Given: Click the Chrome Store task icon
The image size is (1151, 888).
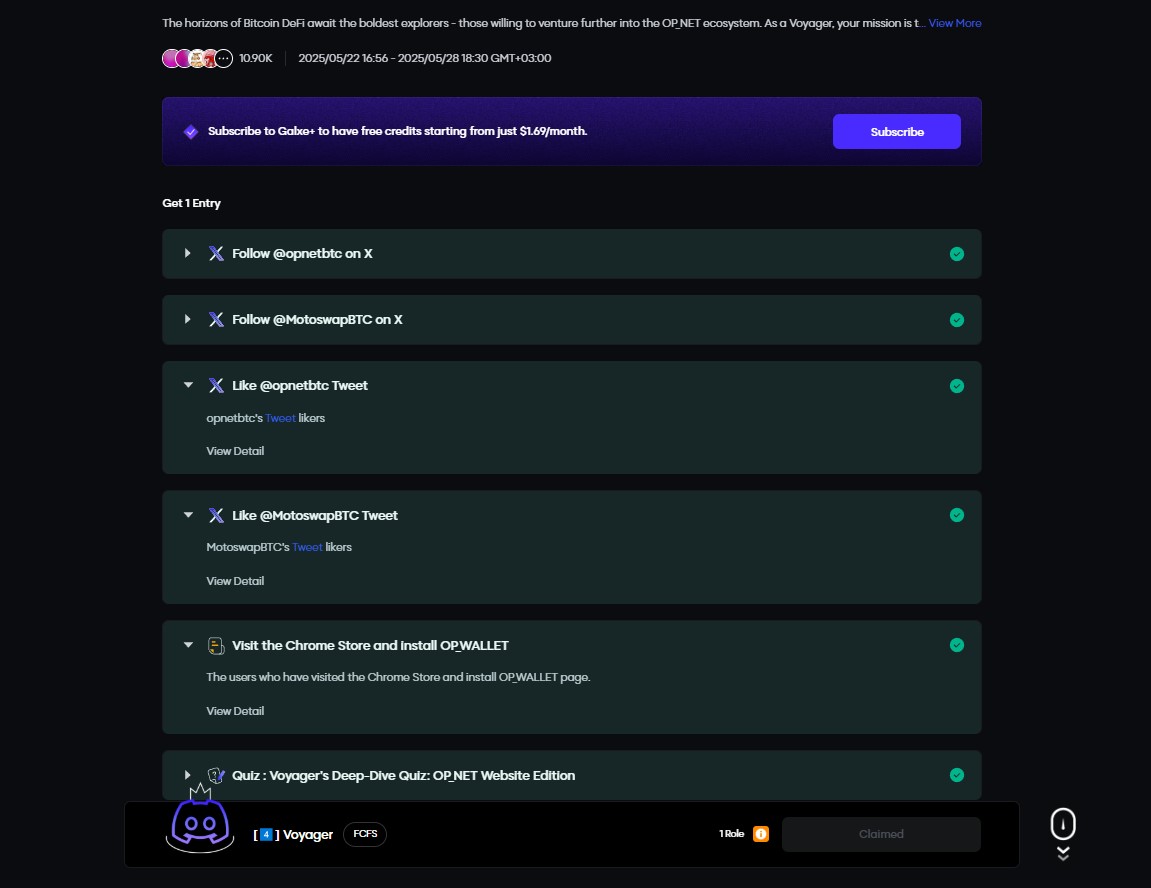Looking at the screenshot, I should 216,645.
